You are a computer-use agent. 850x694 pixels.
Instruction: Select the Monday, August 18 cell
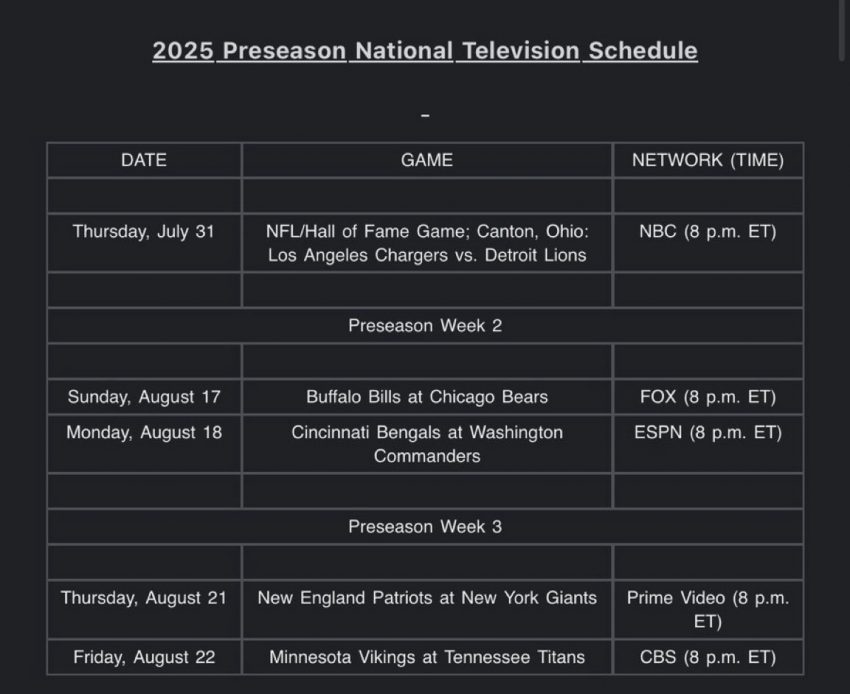(144, 433)
